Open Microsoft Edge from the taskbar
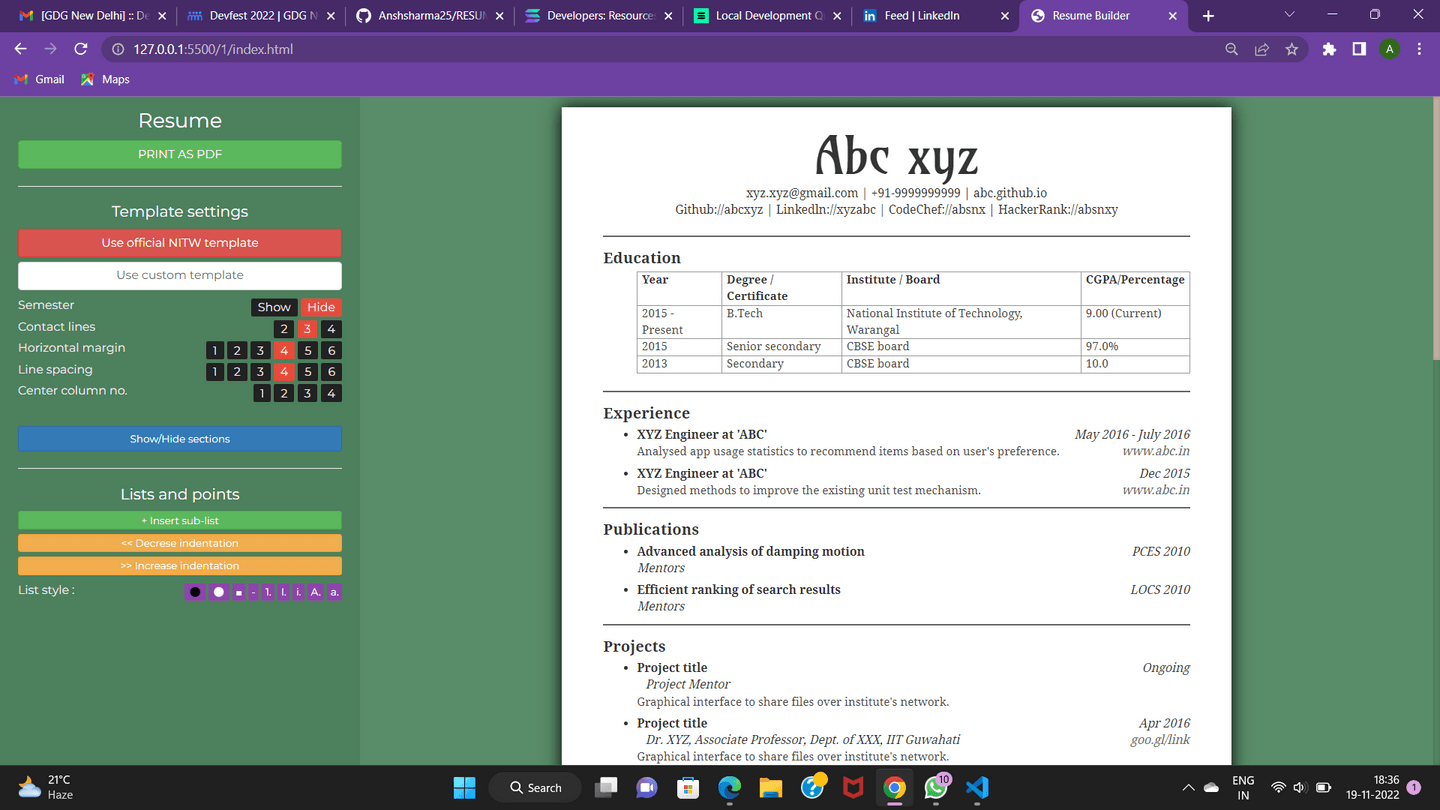 click(730, 788)
